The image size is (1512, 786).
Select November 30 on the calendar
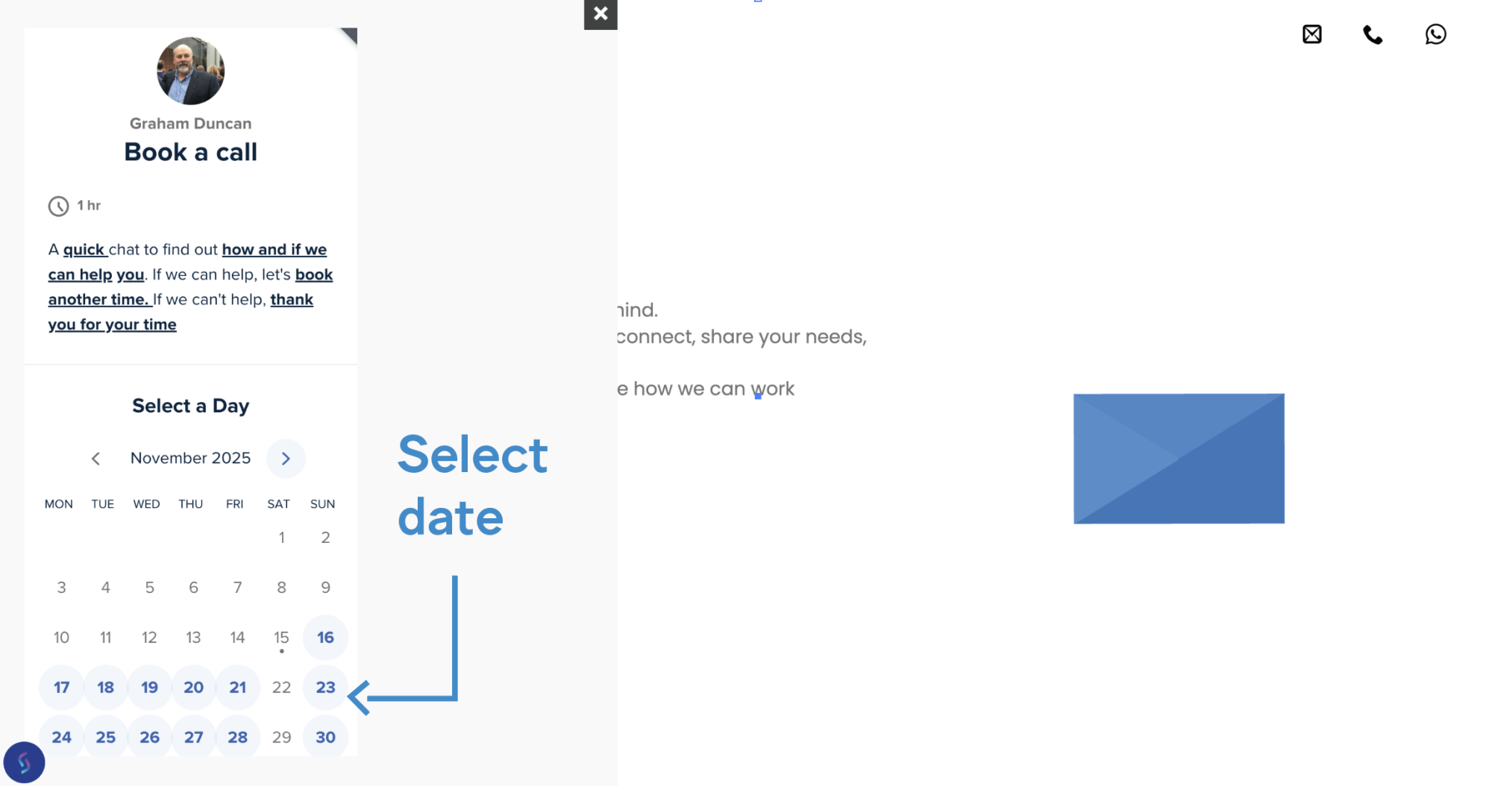tap(325, 738)
